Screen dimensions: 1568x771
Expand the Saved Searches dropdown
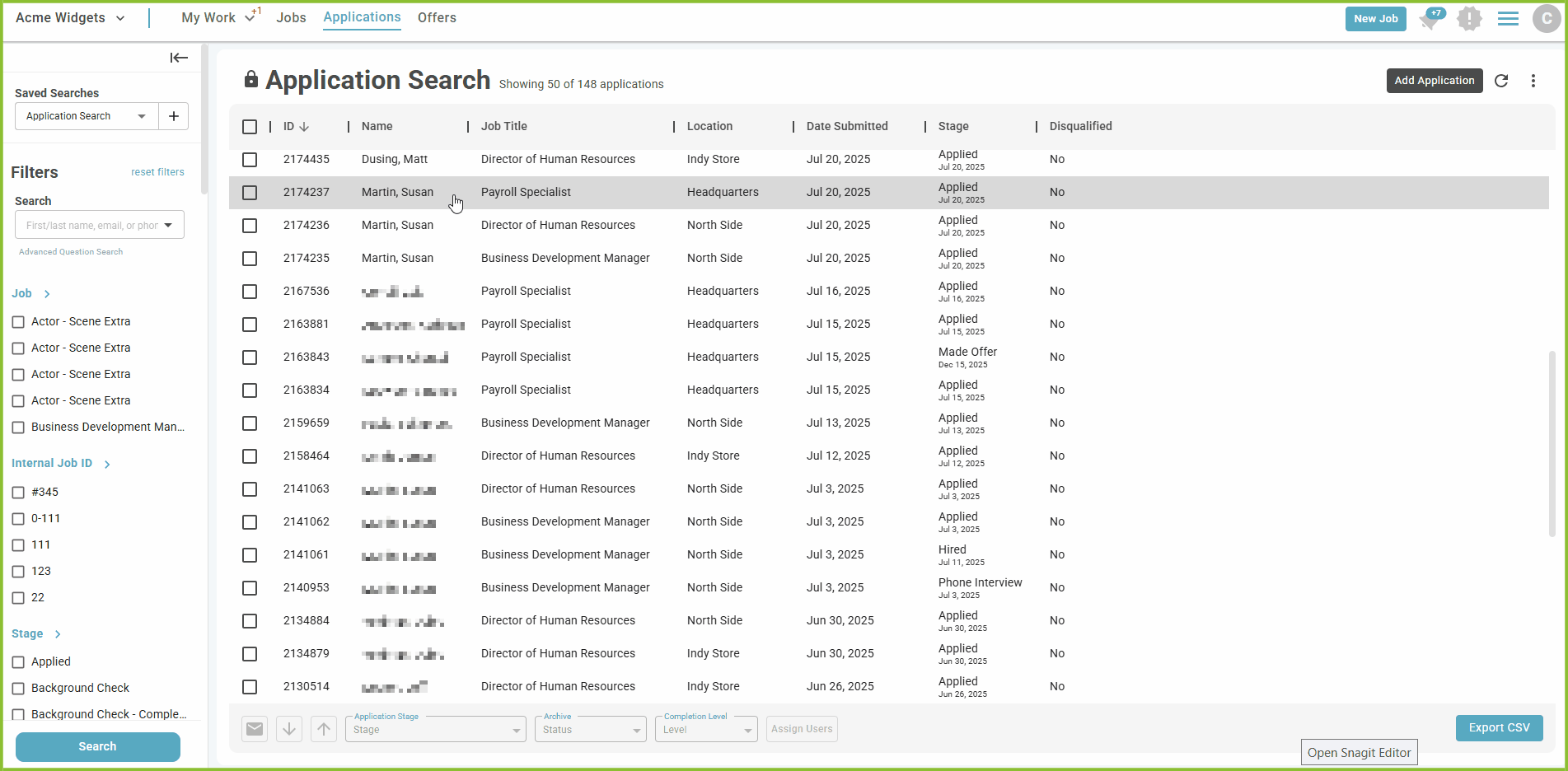(142, 116)
